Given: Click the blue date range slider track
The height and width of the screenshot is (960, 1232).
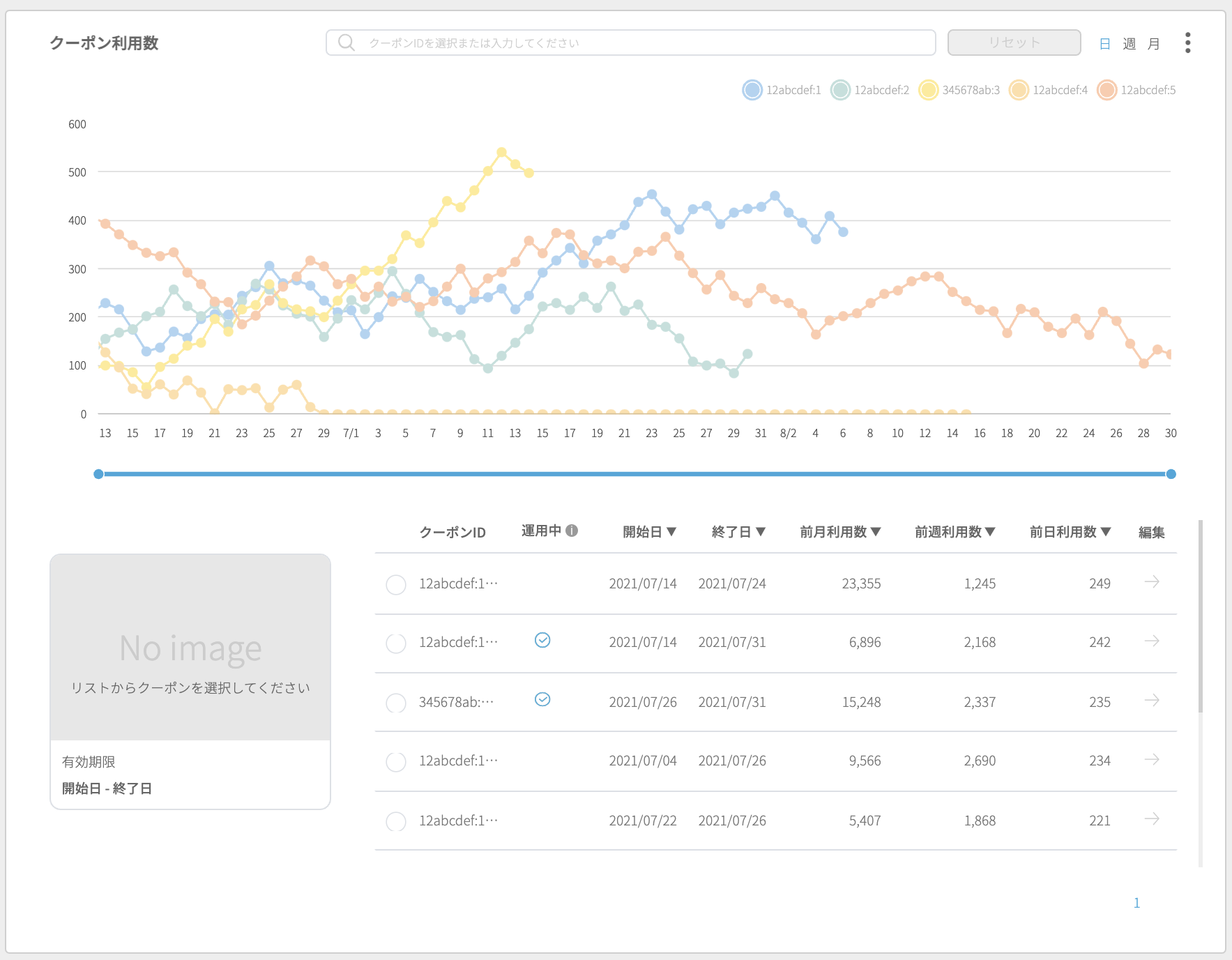Looking at the screenshot, I should [634, 474].
